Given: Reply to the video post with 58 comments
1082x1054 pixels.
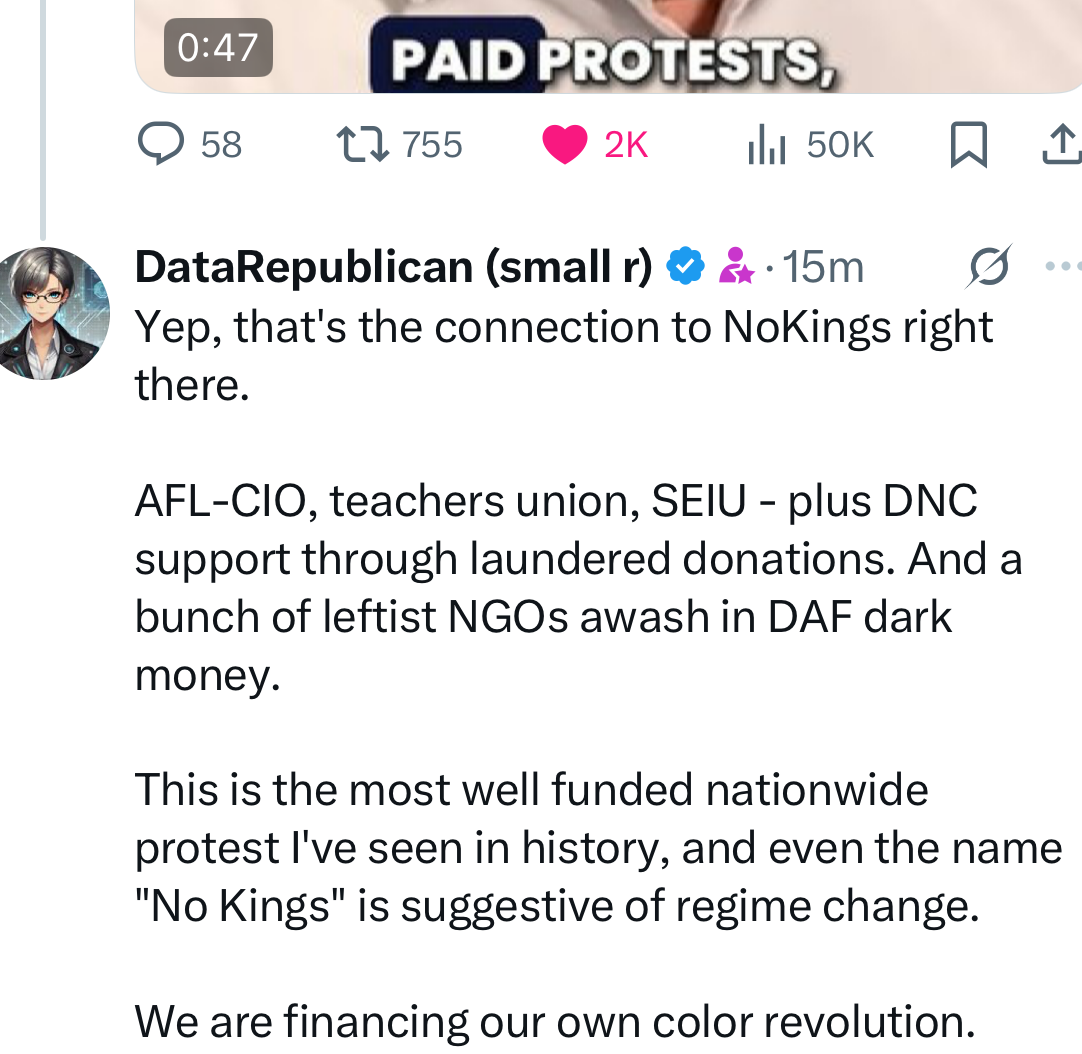Looking at the screenshot, I should pos(158,146).
